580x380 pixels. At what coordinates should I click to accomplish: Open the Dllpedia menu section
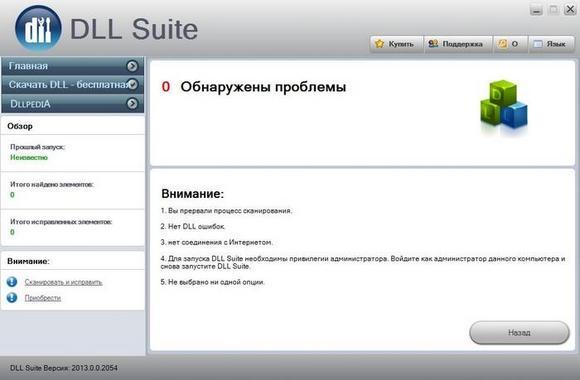pos(72,104)
